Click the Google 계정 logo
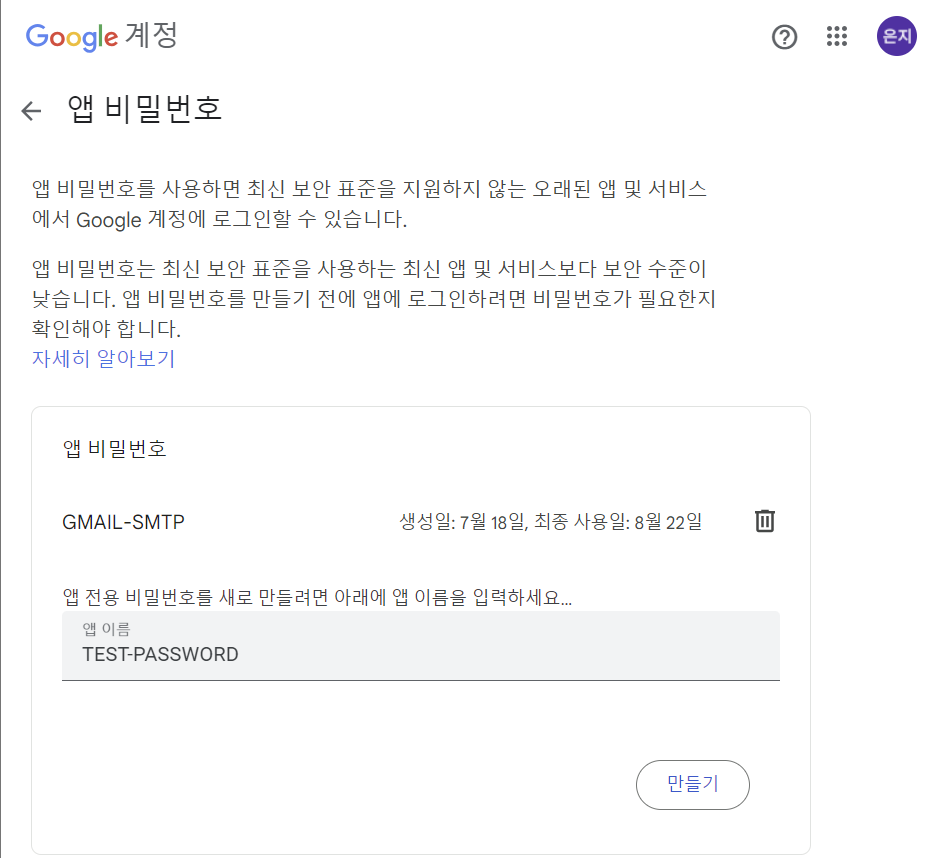Screen dimensions: 933x858 pos(101,36)
